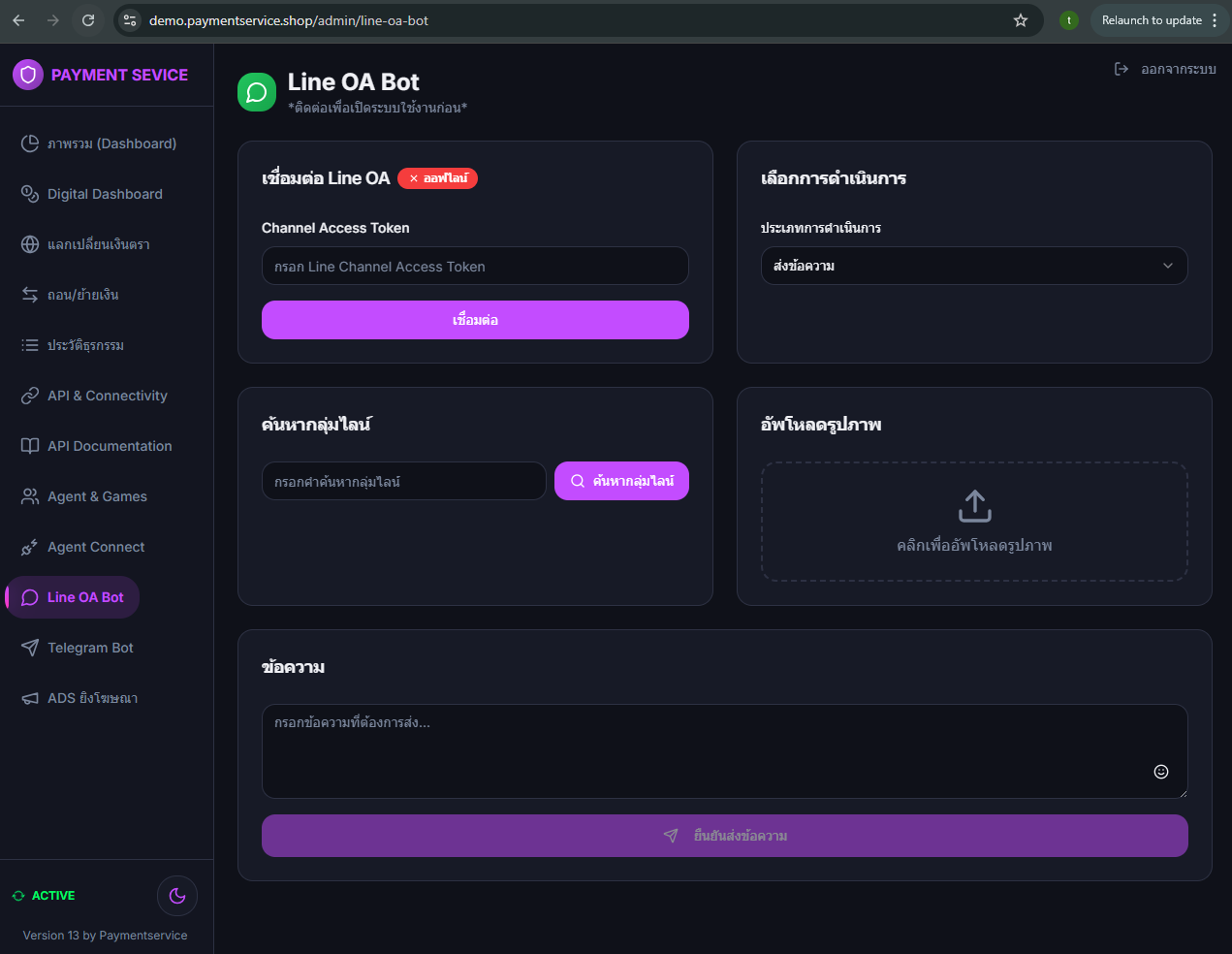Open the operation type dropdown

(973, 266)
